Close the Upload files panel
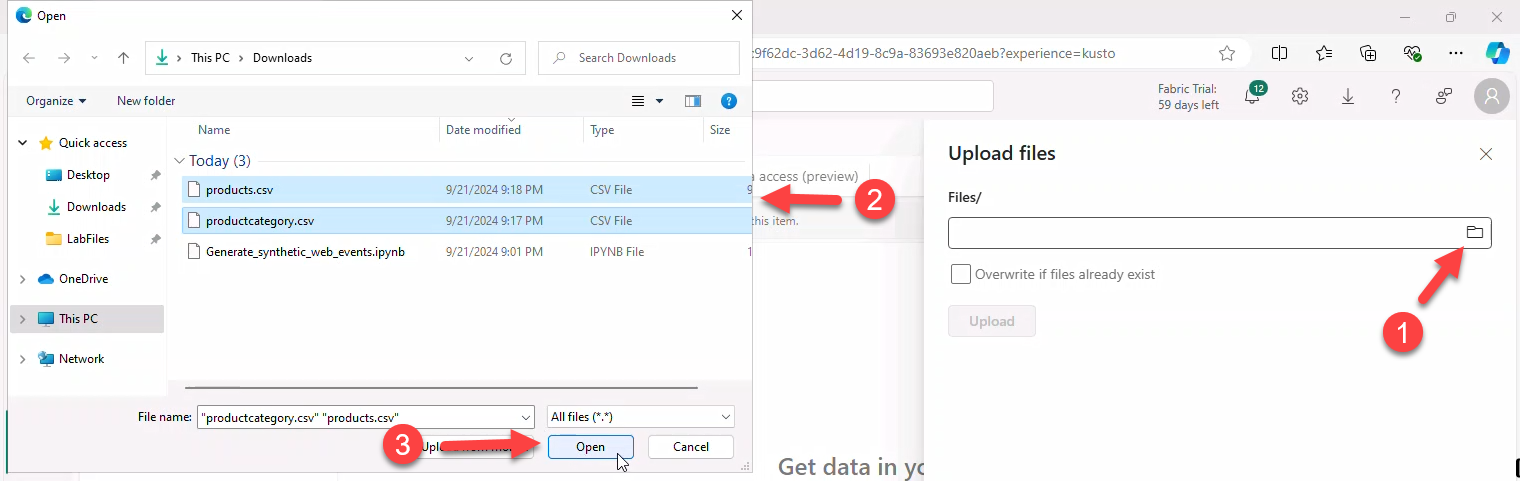The width and height of the screenshot is (1520, 481). (1486, 154)
